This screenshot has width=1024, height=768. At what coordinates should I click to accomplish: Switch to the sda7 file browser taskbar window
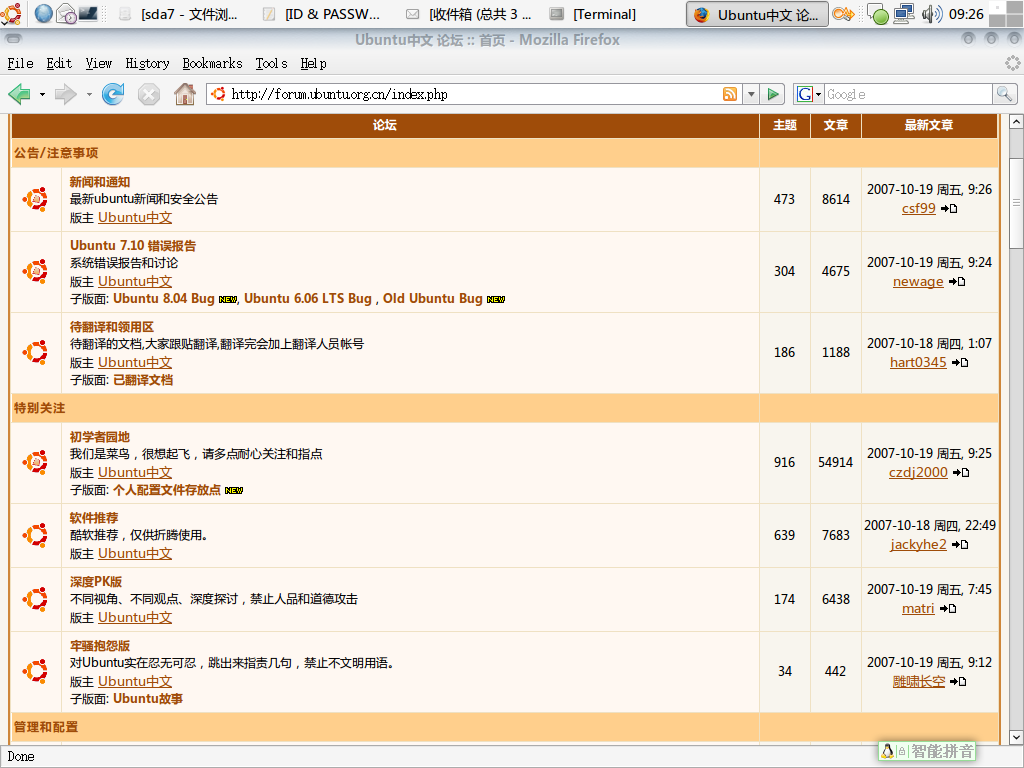(179, 14)
